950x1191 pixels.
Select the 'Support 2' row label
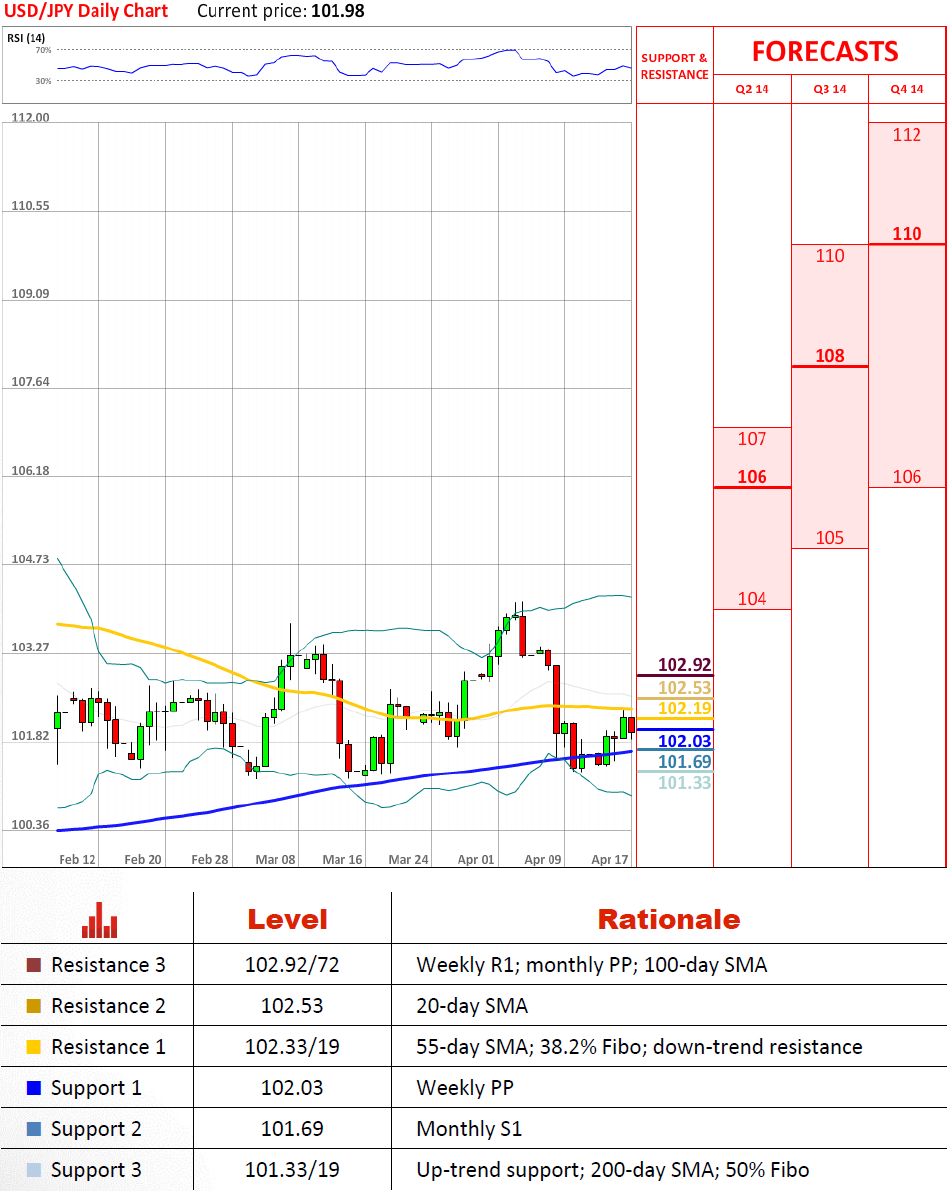[x=96, y=1129]
